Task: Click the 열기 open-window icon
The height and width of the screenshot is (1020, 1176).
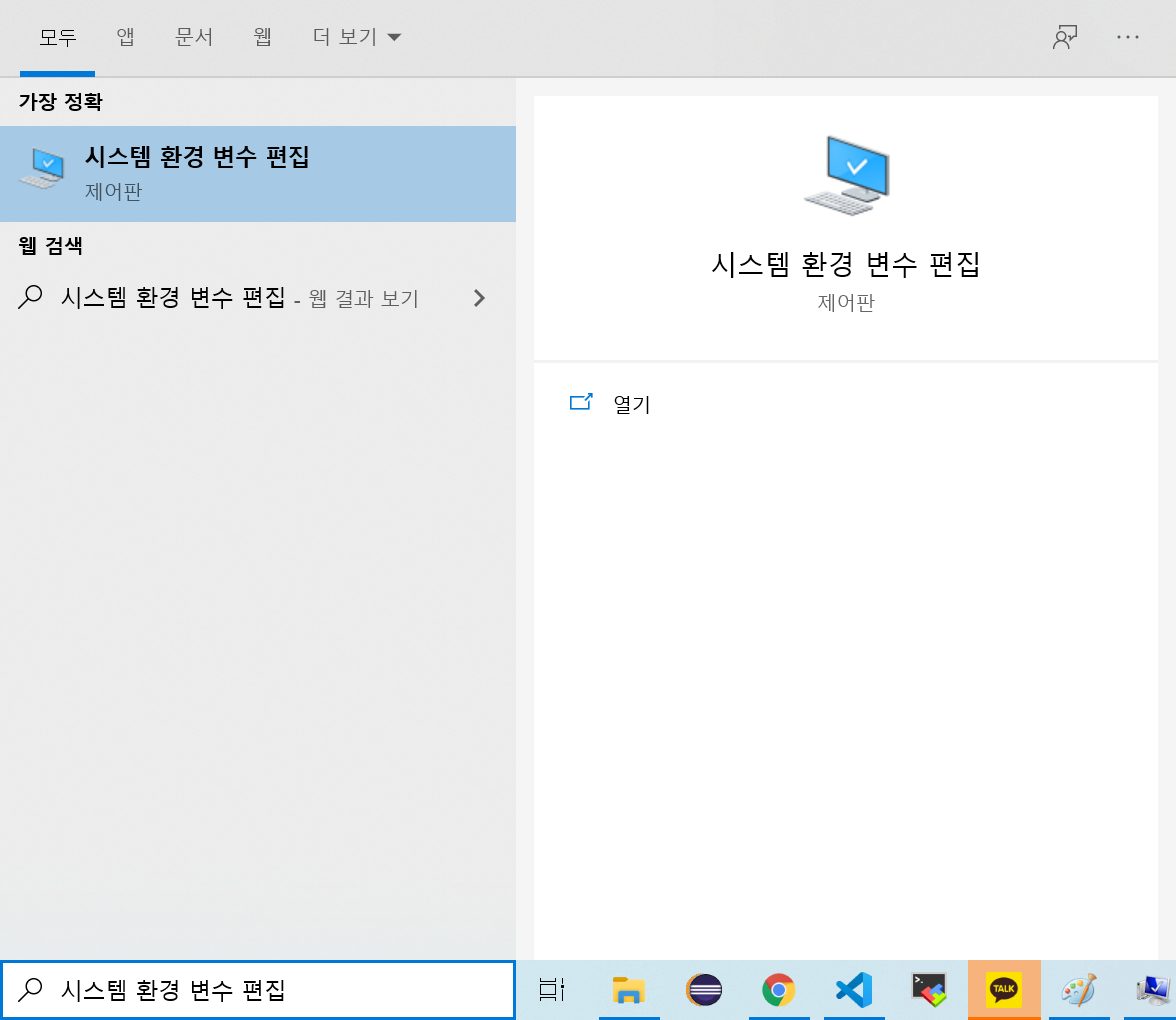Action: pos(580,403)
